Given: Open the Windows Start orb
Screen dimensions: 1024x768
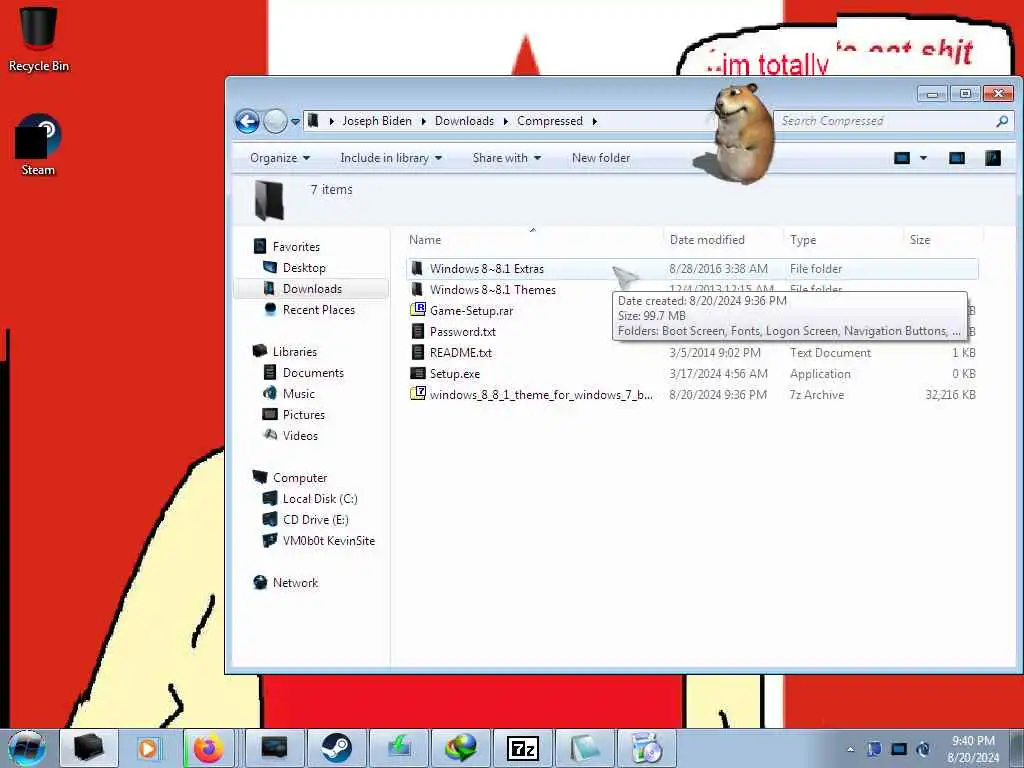Looking at the screenshot, I should (x=27, y=748).
